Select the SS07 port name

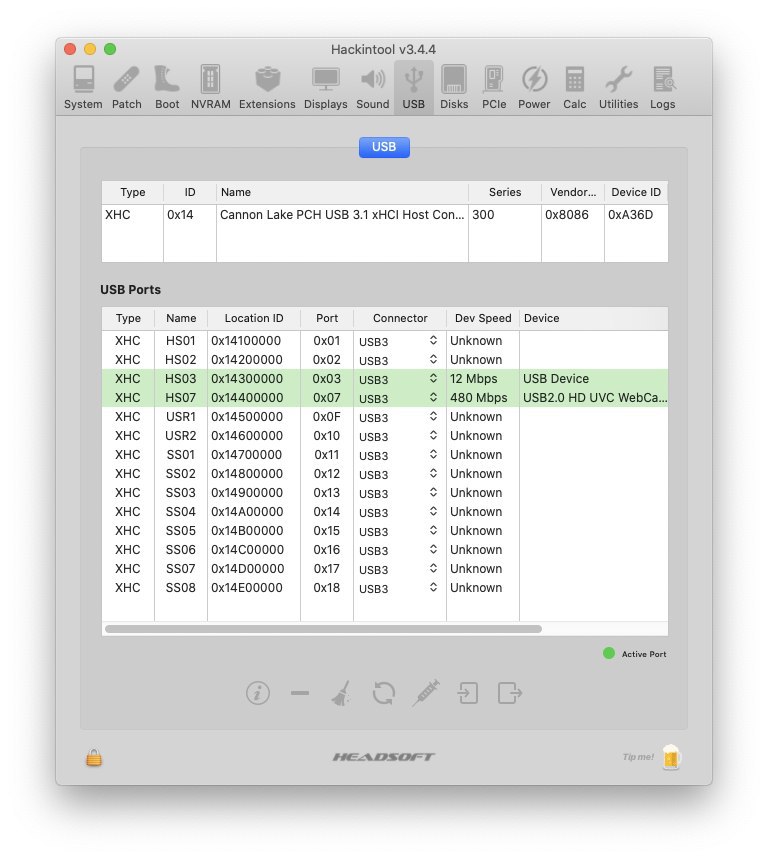pyautogui.click(x=180, y=569)
